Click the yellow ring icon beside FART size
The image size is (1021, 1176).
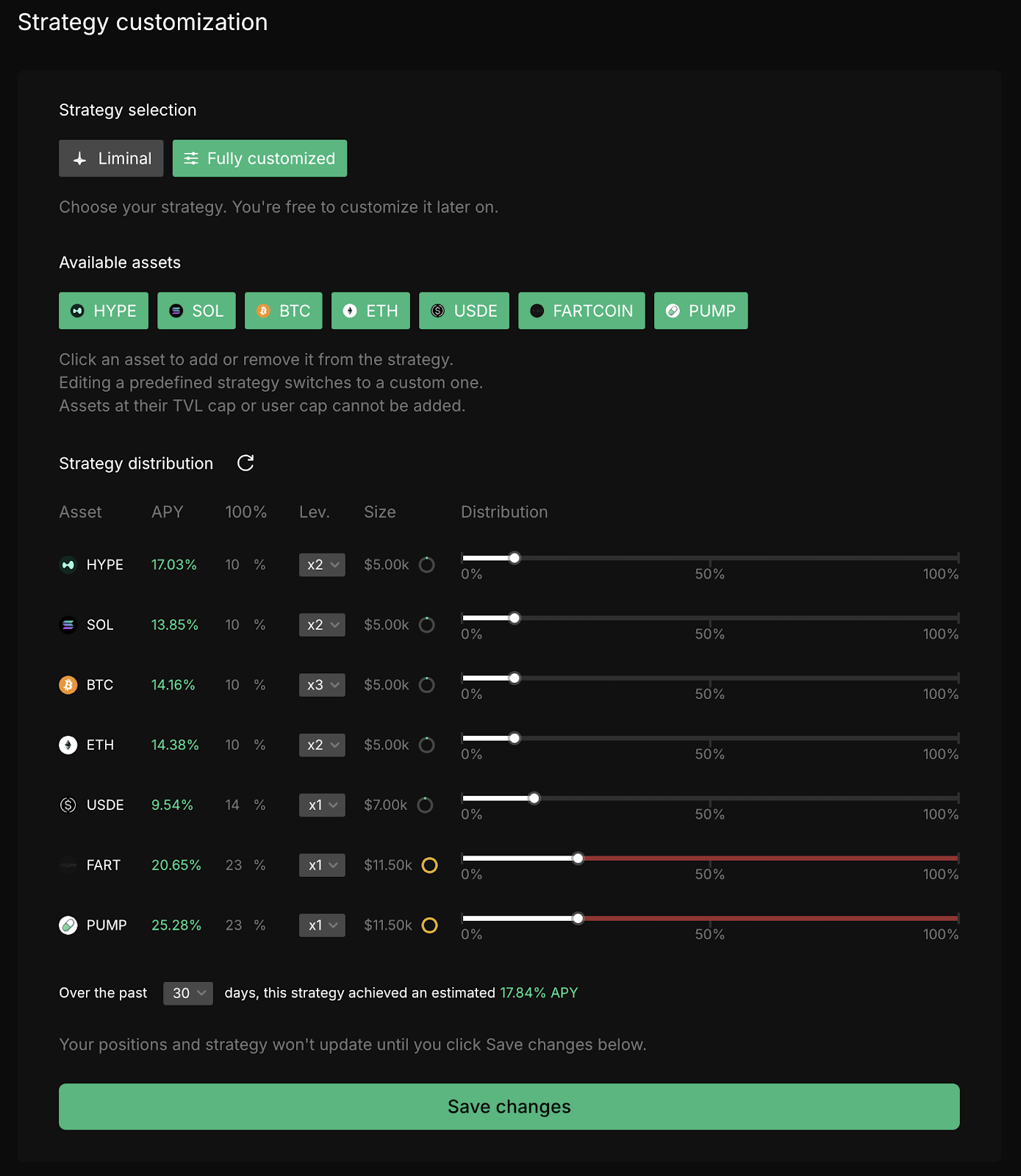click(x=429, y=865)
